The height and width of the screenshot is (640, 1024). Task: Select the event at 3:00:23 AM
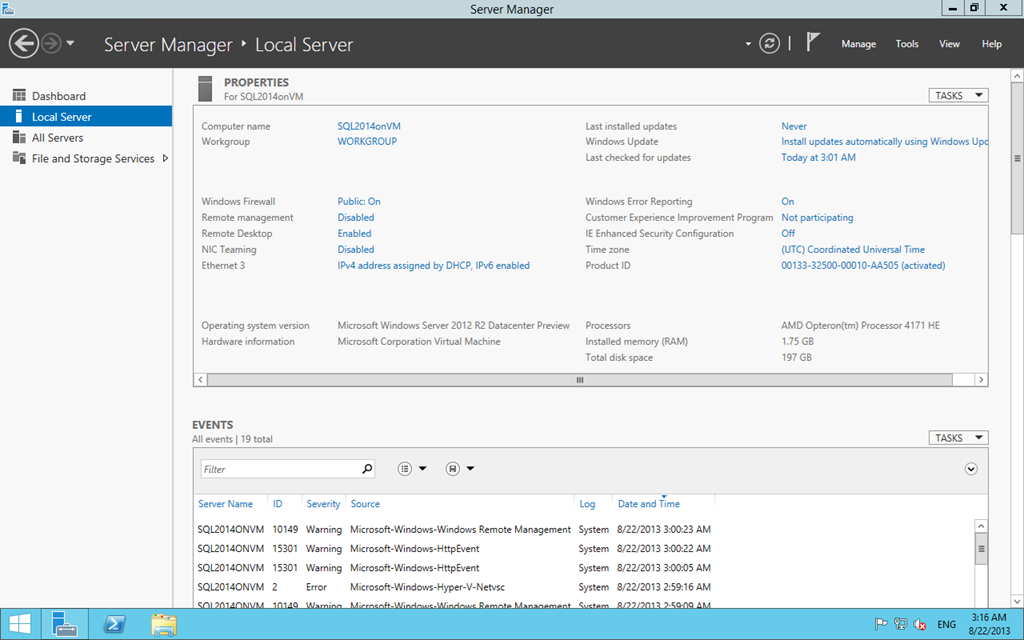[x=454, y=530]
